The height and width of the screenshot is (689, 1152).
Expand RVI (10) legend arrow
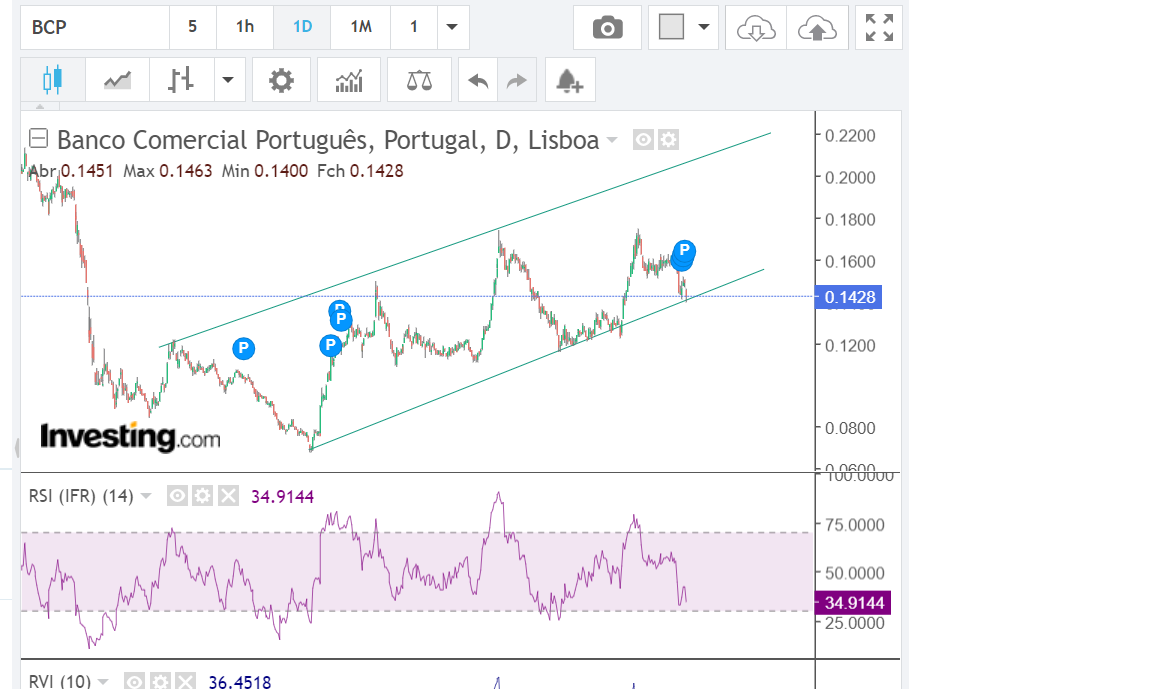coord(103,682)
